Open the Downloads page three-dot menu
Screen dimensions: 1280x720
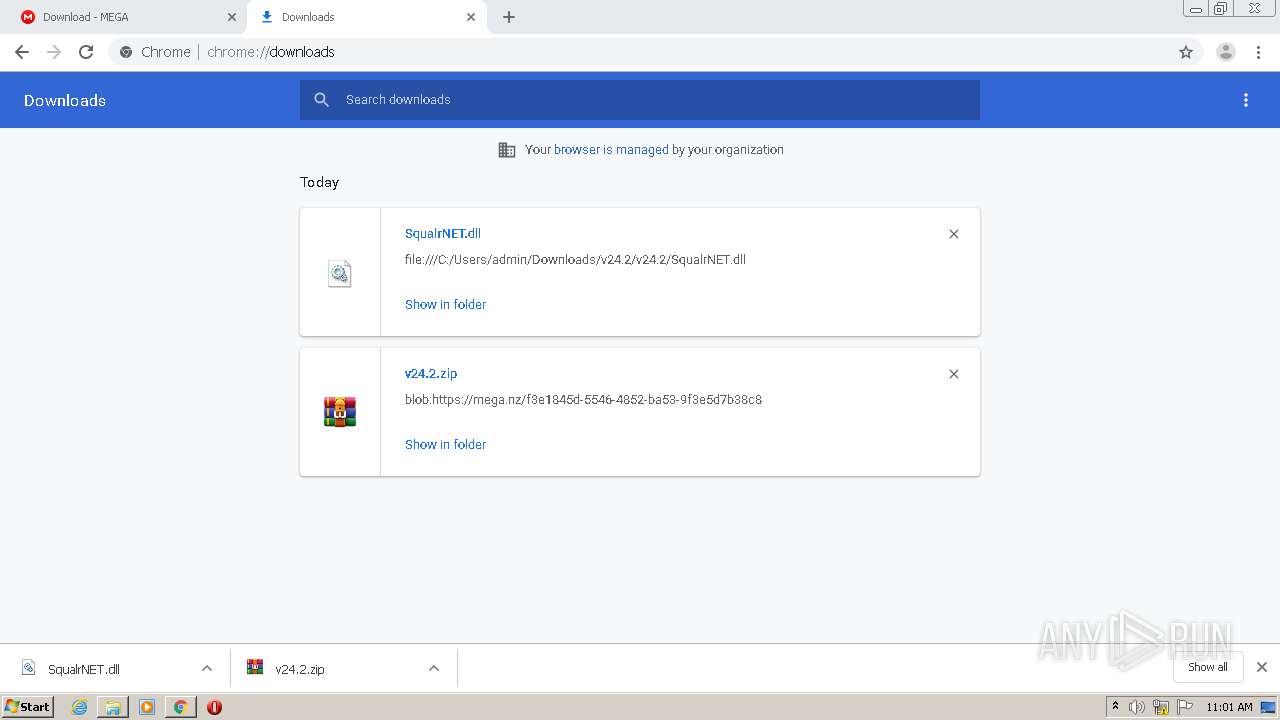tap(1246, 100)
